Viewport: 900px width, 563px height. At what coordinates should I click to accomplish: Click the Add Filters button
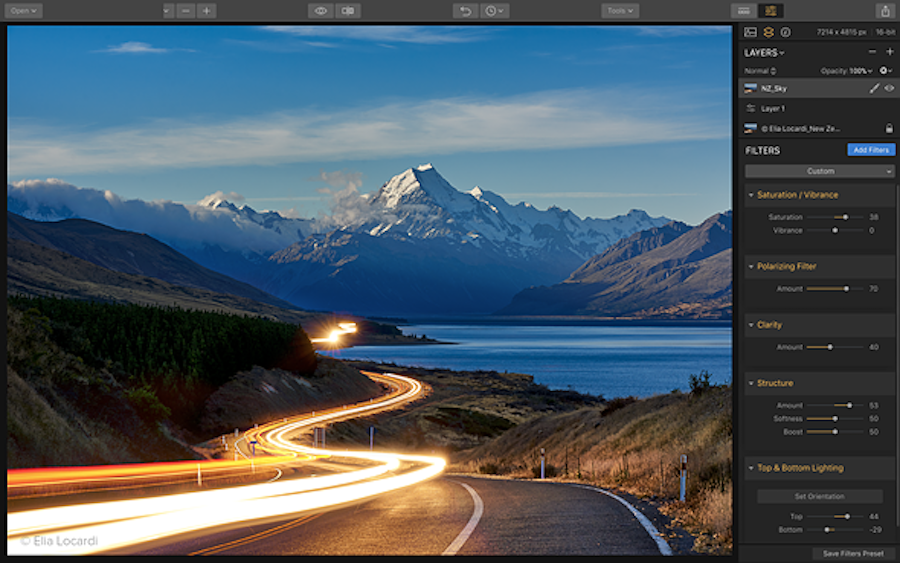[x=870, y=150]
